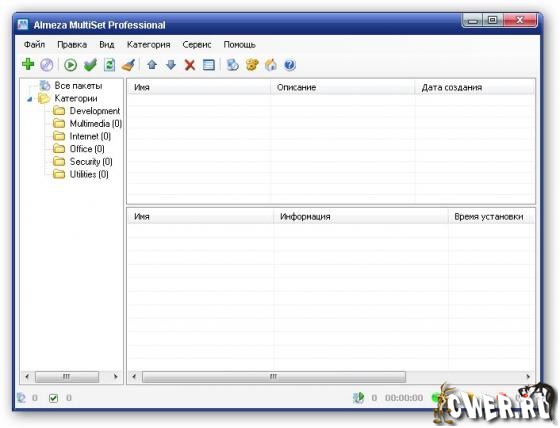This screenshot has width=560, height=428.
Task: Click the green checkmark toolbar icon
Action: tap(90, 65)
